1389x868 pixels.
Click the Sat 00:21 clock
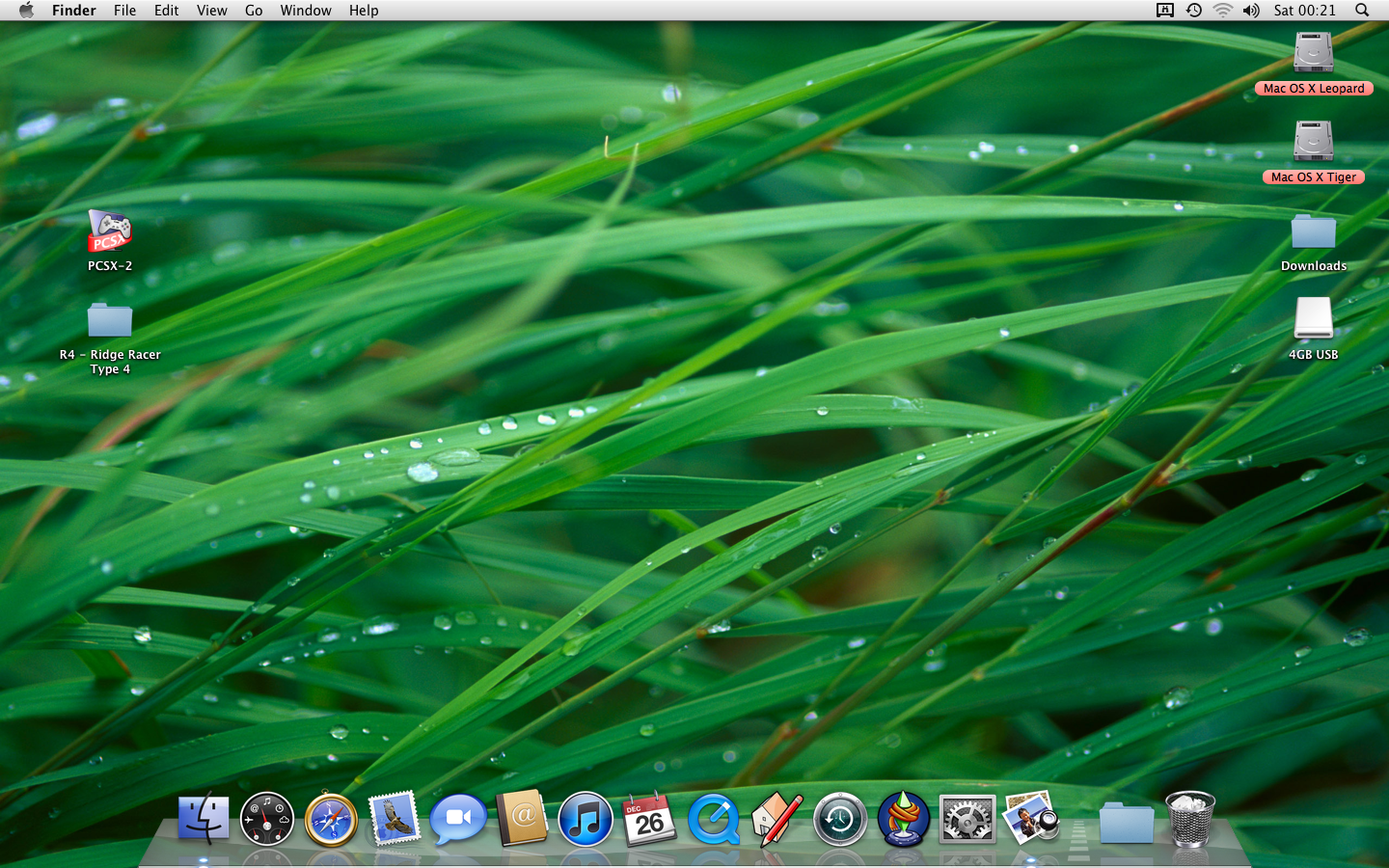pyautogui.click(x=1305, y=11)
